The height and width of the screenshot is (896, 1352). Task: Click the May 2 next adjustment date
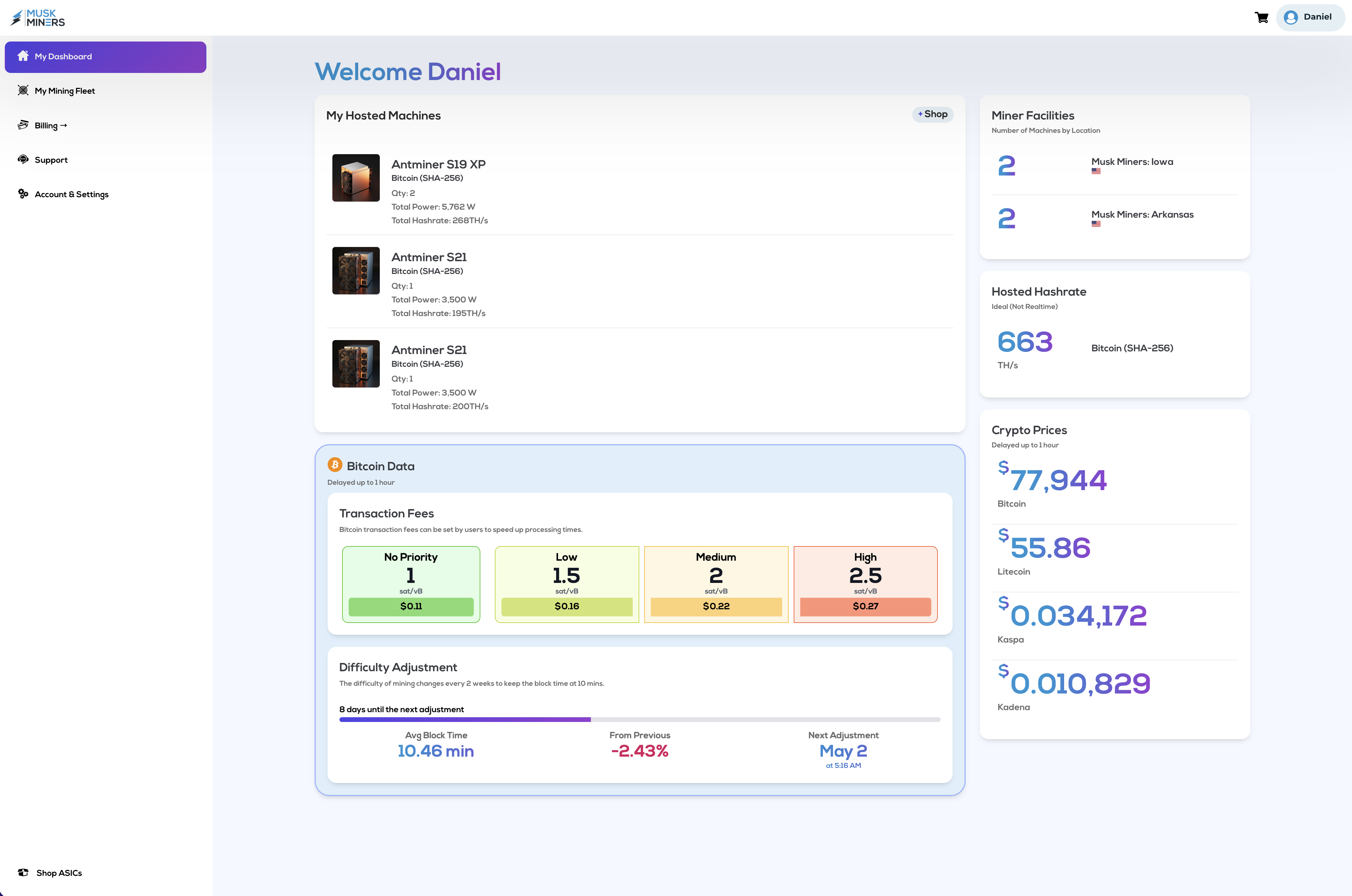(x=844, y=751)
